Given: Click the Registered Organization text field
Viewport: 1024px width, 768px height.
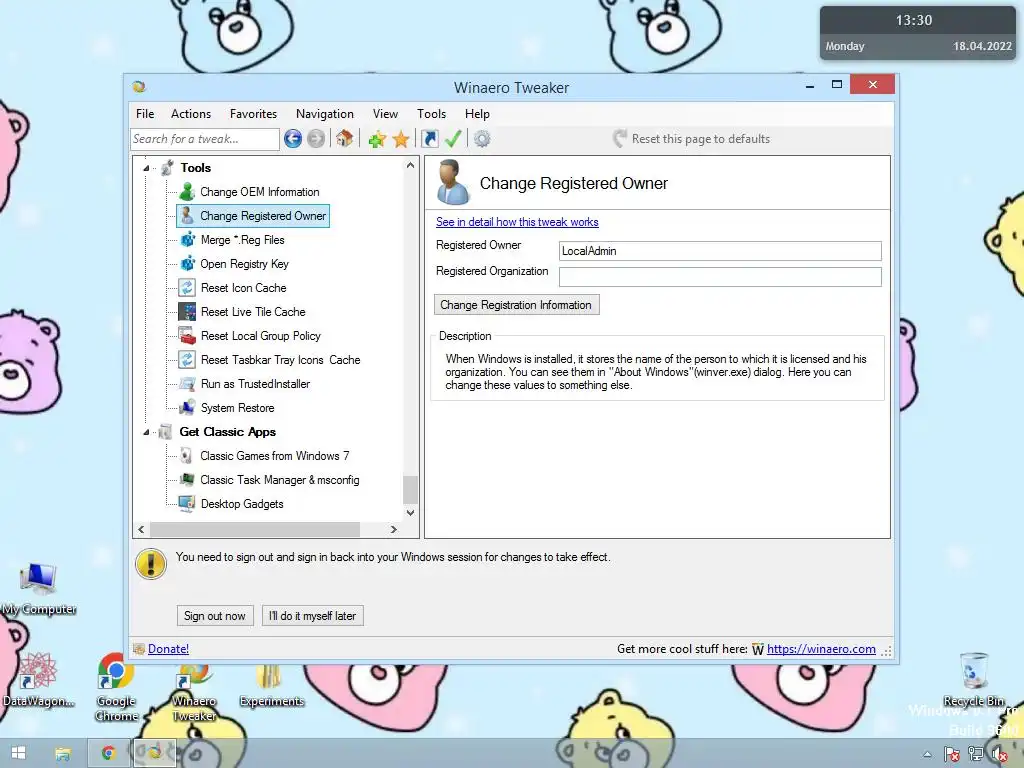Looking at the screenshot, I should 720,277.
